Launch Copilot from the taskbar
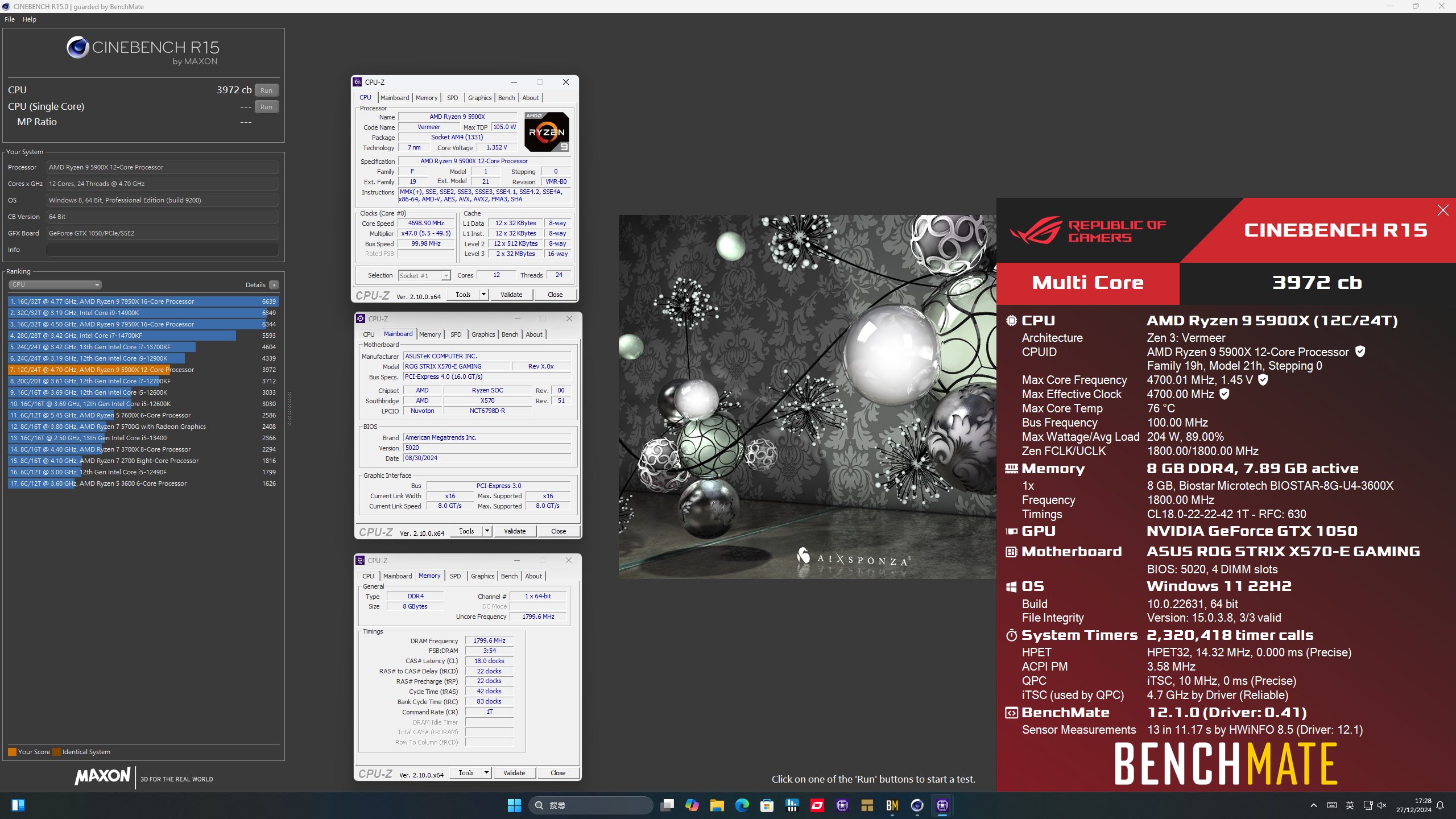 [x=692, y=805]
